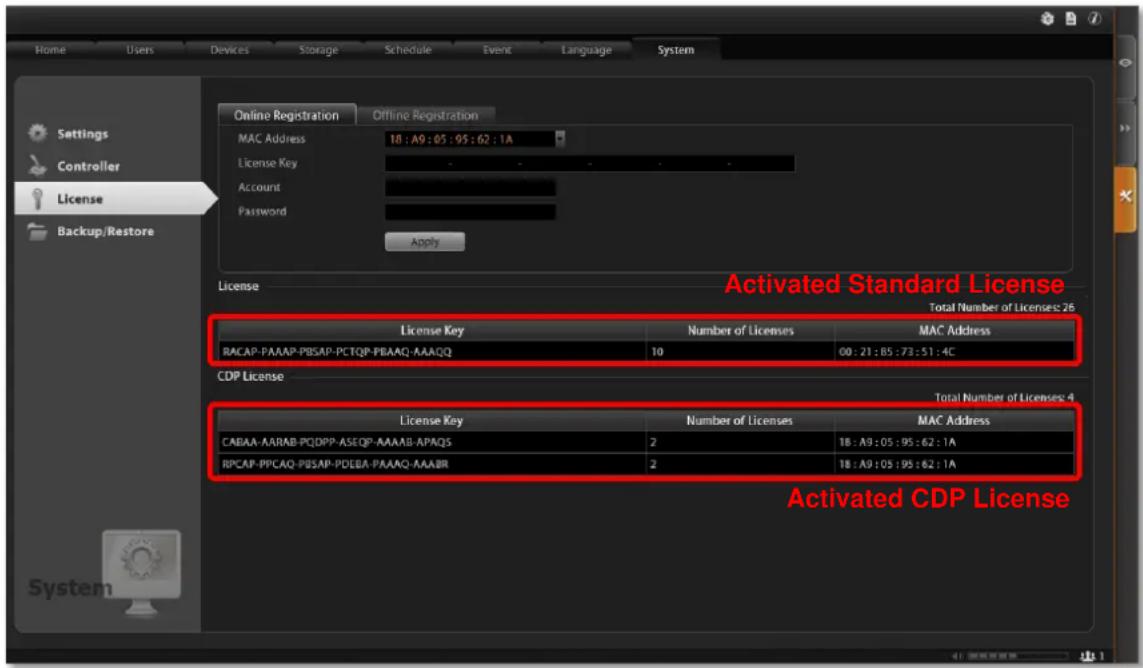The height and width of the screenshot is (668, 1143).
Task: Click the double-arrow expand tab on right edge
Action: 1125,128
